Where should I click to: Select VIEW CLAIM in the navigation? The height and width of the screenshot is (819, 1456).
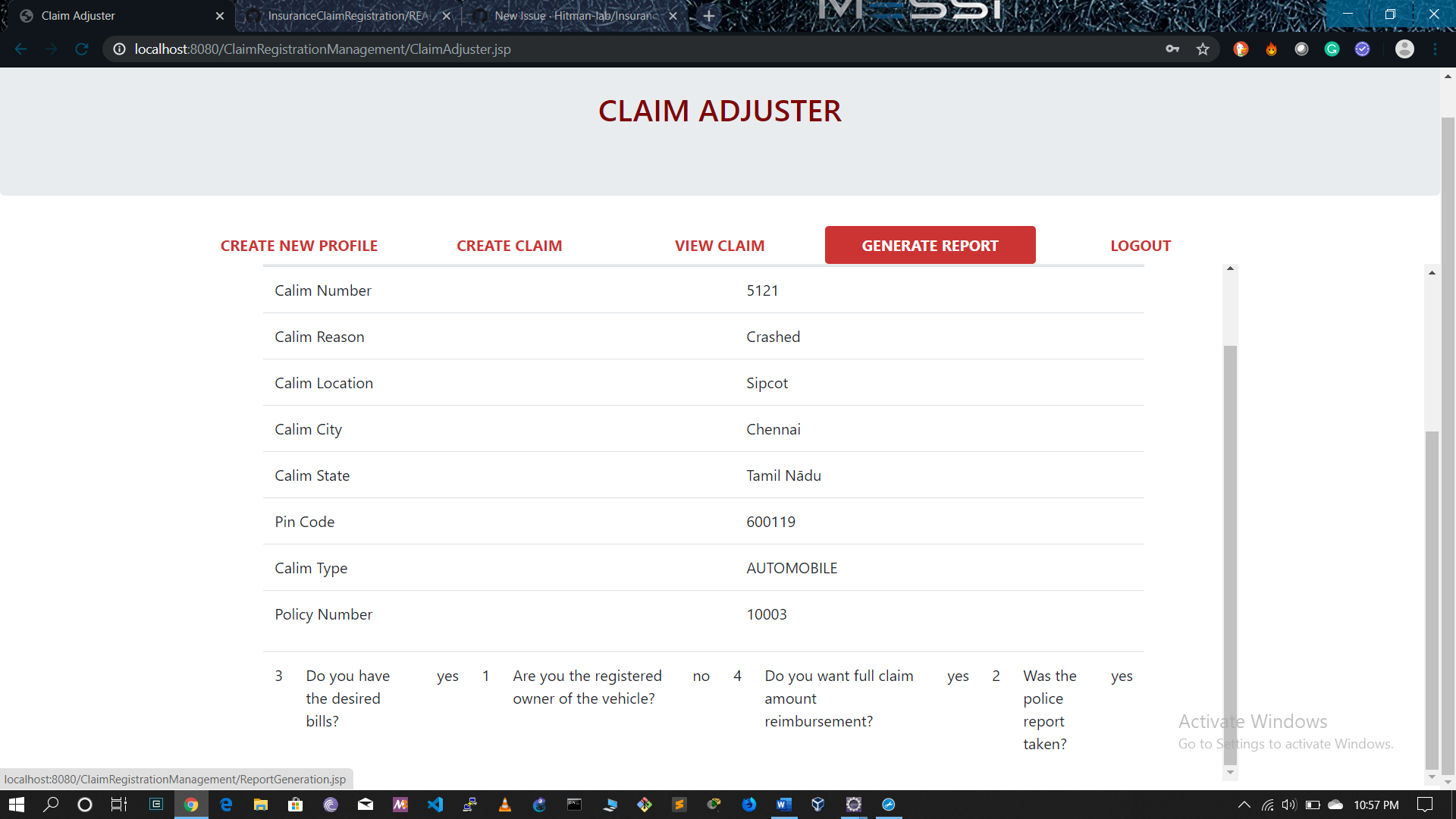pyautogui.click(x=720, y=245)
